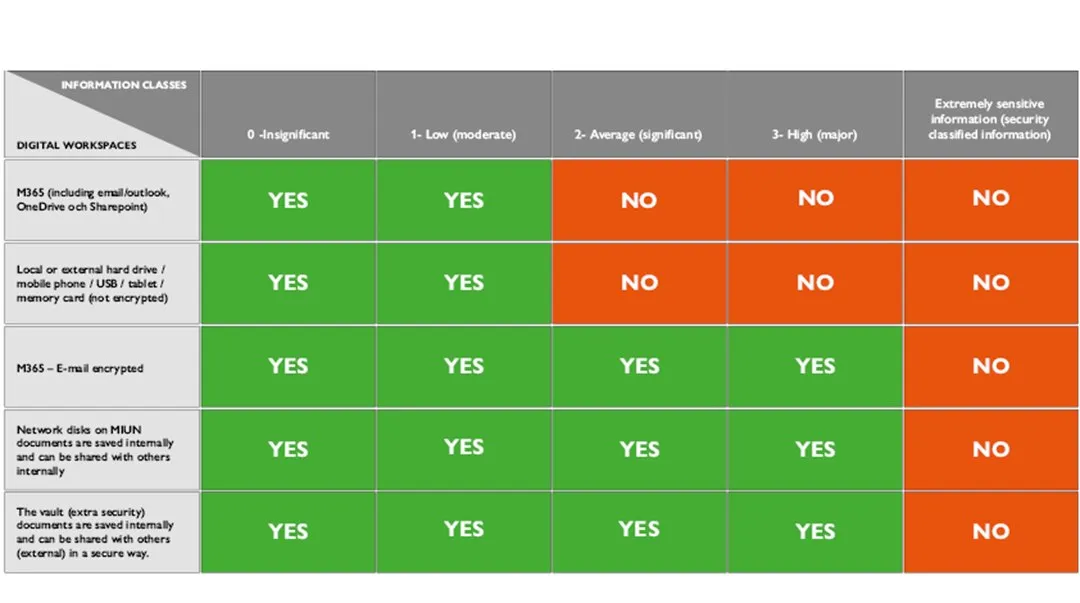Screen dimensions: 1080x603
Task: Click NO for Network disks under Extremely sensitive
Action: click(x=990, y=449)
